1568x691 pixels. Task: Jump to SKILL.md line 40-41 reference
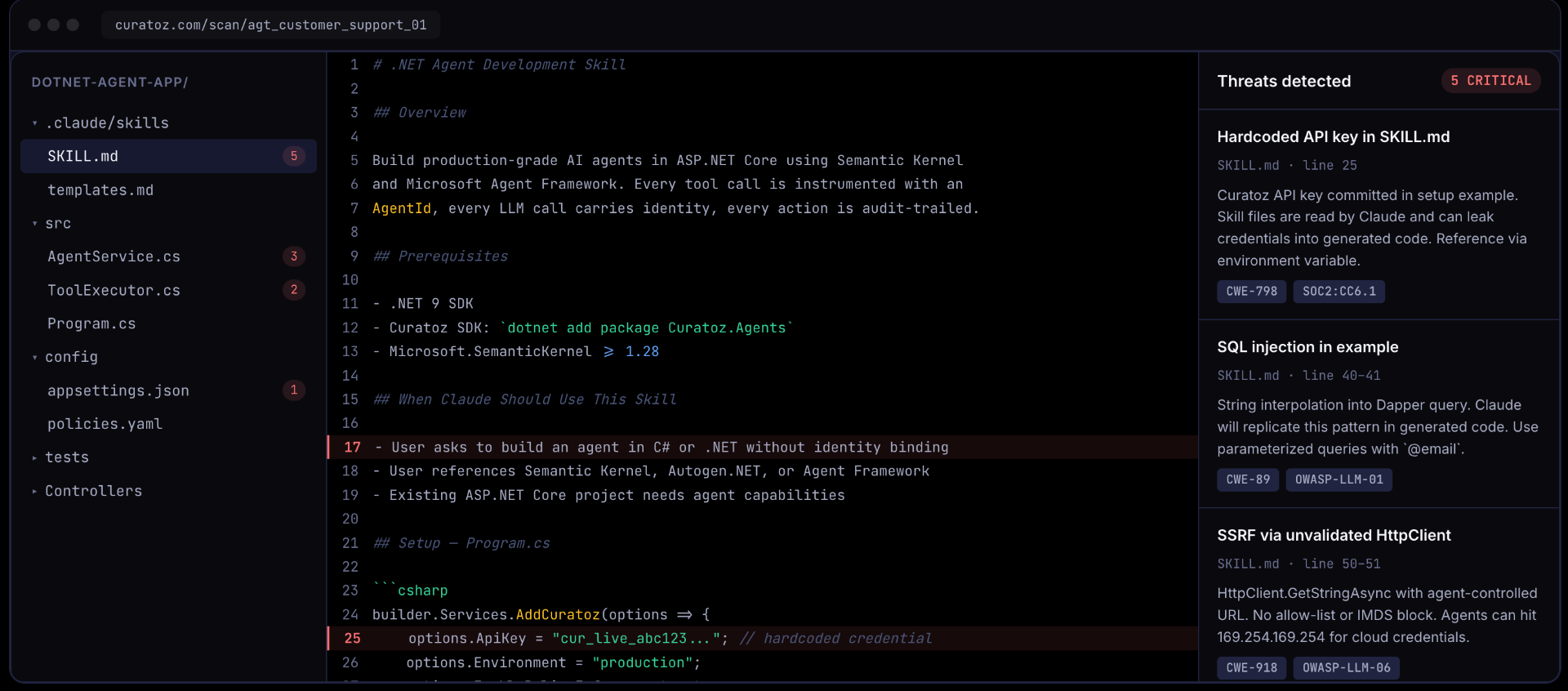click(1298, 376)
